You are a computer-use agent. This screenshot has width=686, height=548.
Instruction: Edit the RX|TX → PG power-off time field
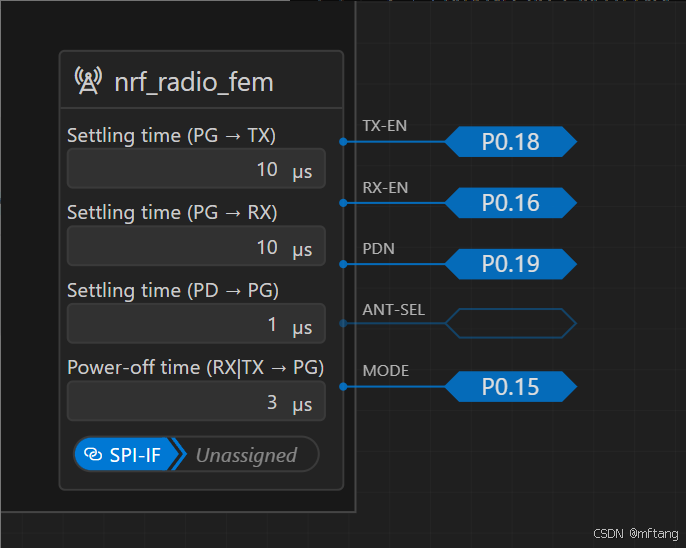click(196, 401)
